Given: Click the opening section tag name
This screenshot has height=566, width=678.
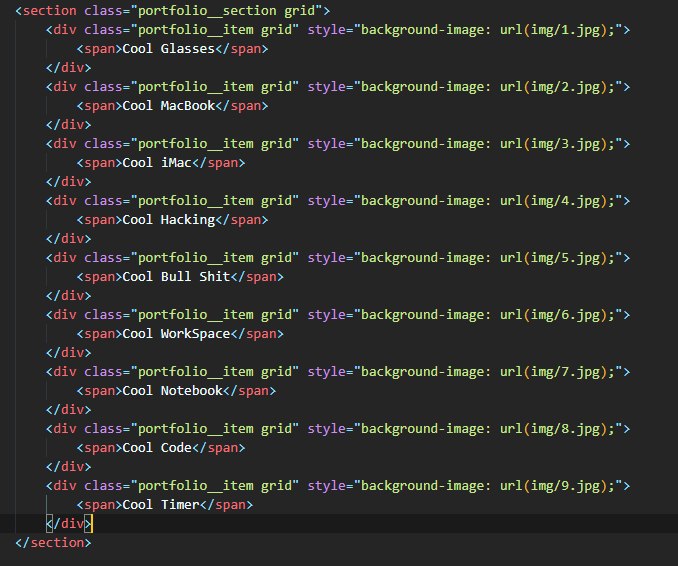Looking at the screenshot, I should [49, 11].
